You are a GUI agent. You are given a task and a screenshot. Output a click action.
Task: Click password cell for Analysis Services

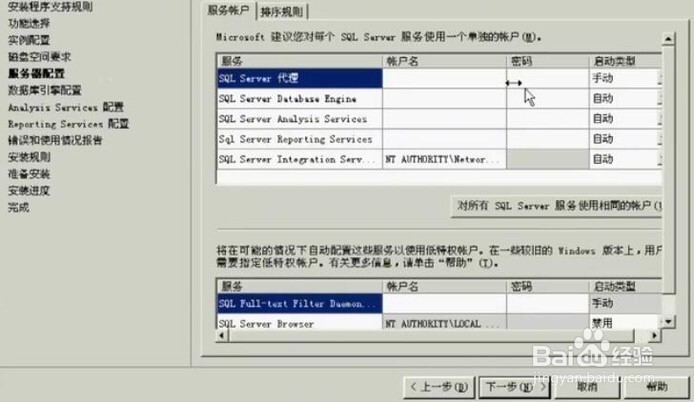[x=547, y=119]
